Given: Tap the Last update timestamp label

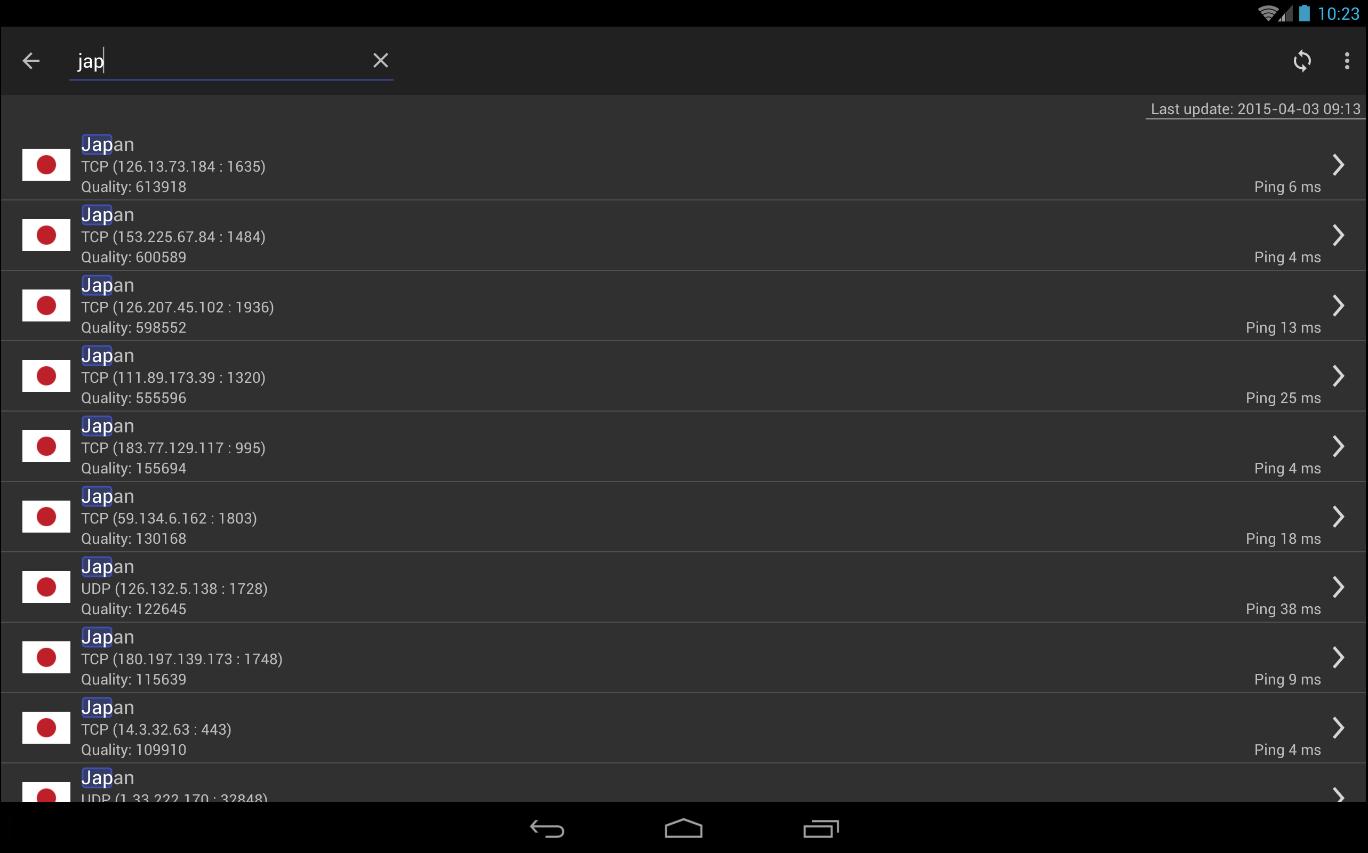Looking at the screenshot, I should tap(1256, 109).
